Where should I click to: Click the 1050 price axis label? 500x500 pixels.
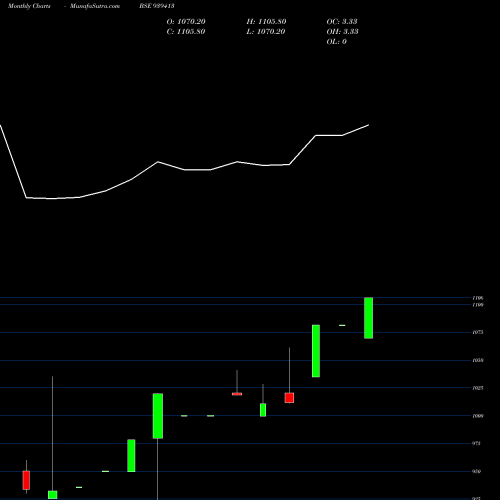[x=478, y=360]
